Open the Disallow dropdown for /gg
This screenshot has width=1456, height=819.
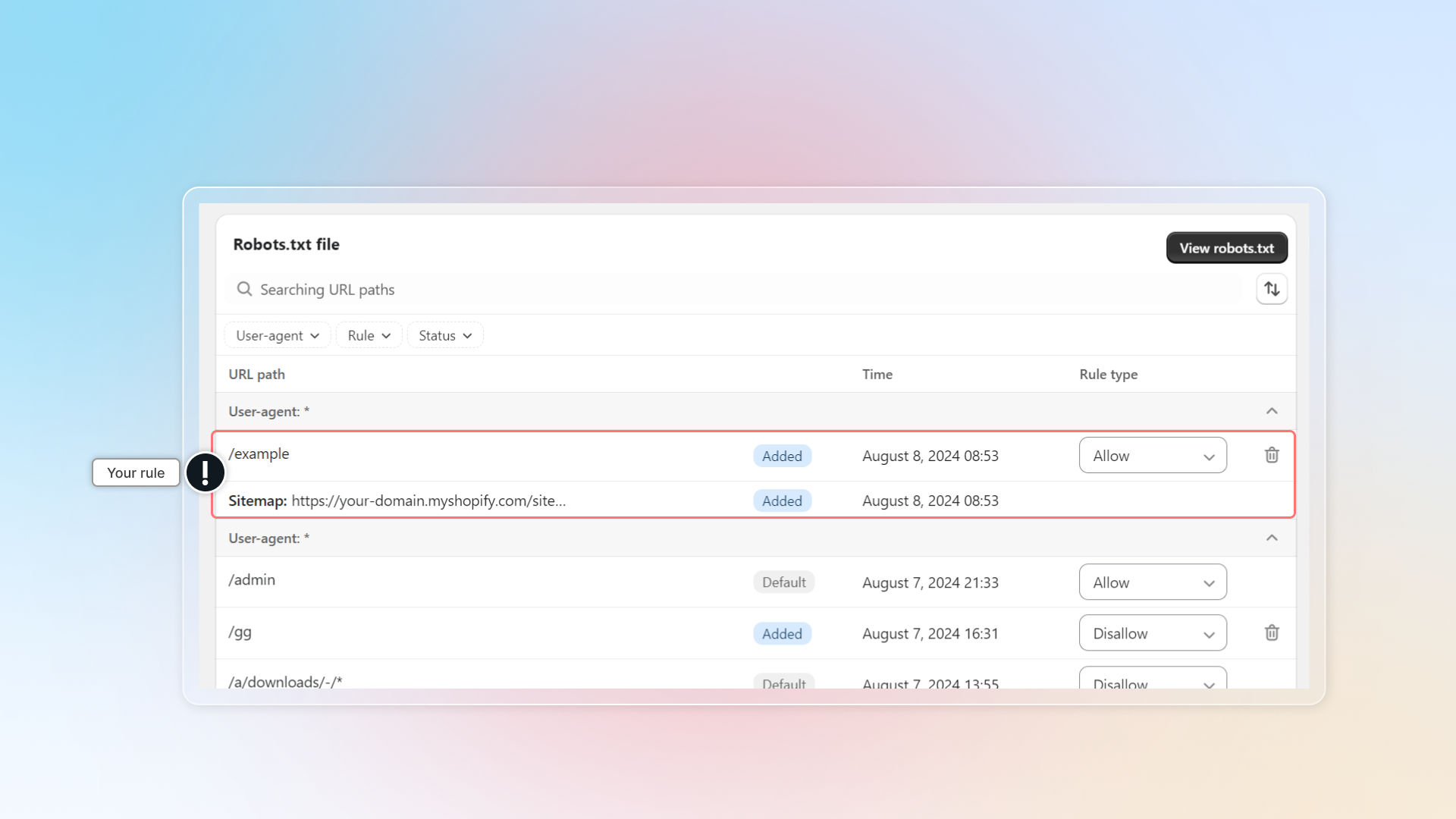pos(1152,633)
